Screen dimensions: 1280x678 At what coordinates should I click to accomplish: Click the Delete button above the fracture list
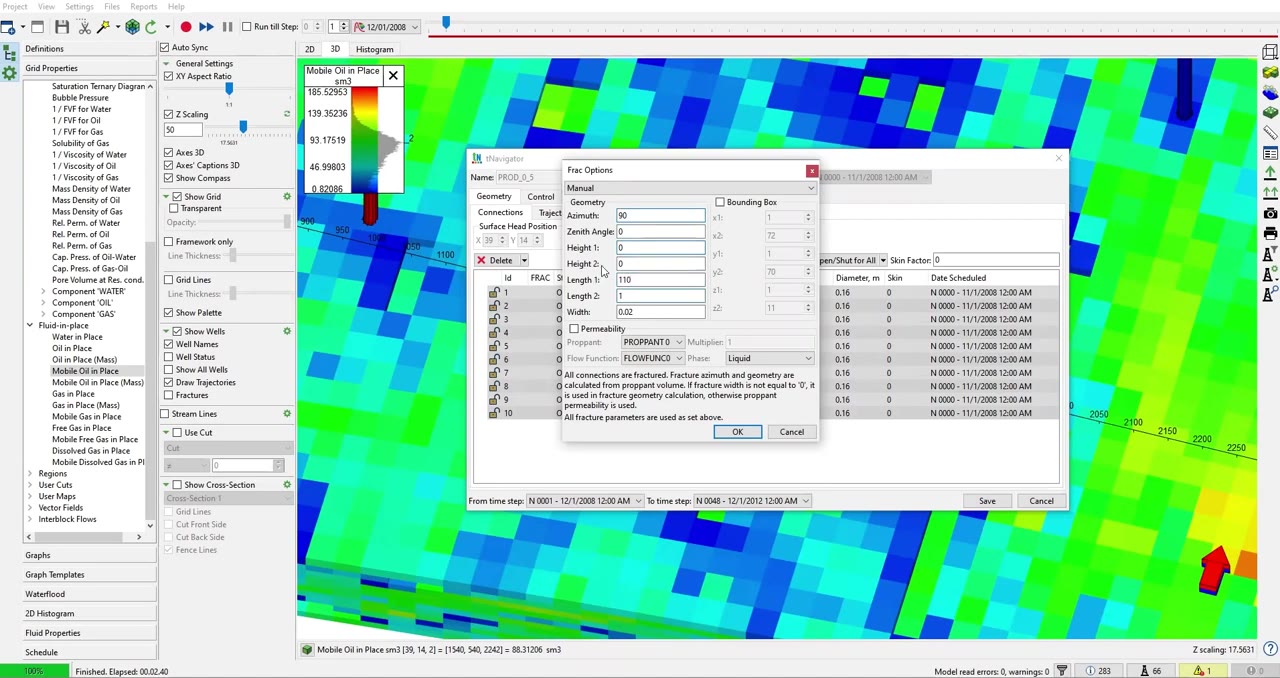coord(500,260)
